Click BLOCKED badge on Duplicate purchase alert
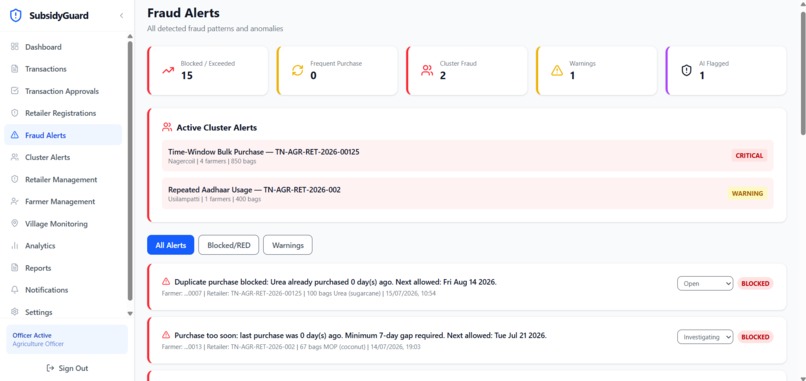The width and height of the screenshot is (806, 381). (755, 283)
